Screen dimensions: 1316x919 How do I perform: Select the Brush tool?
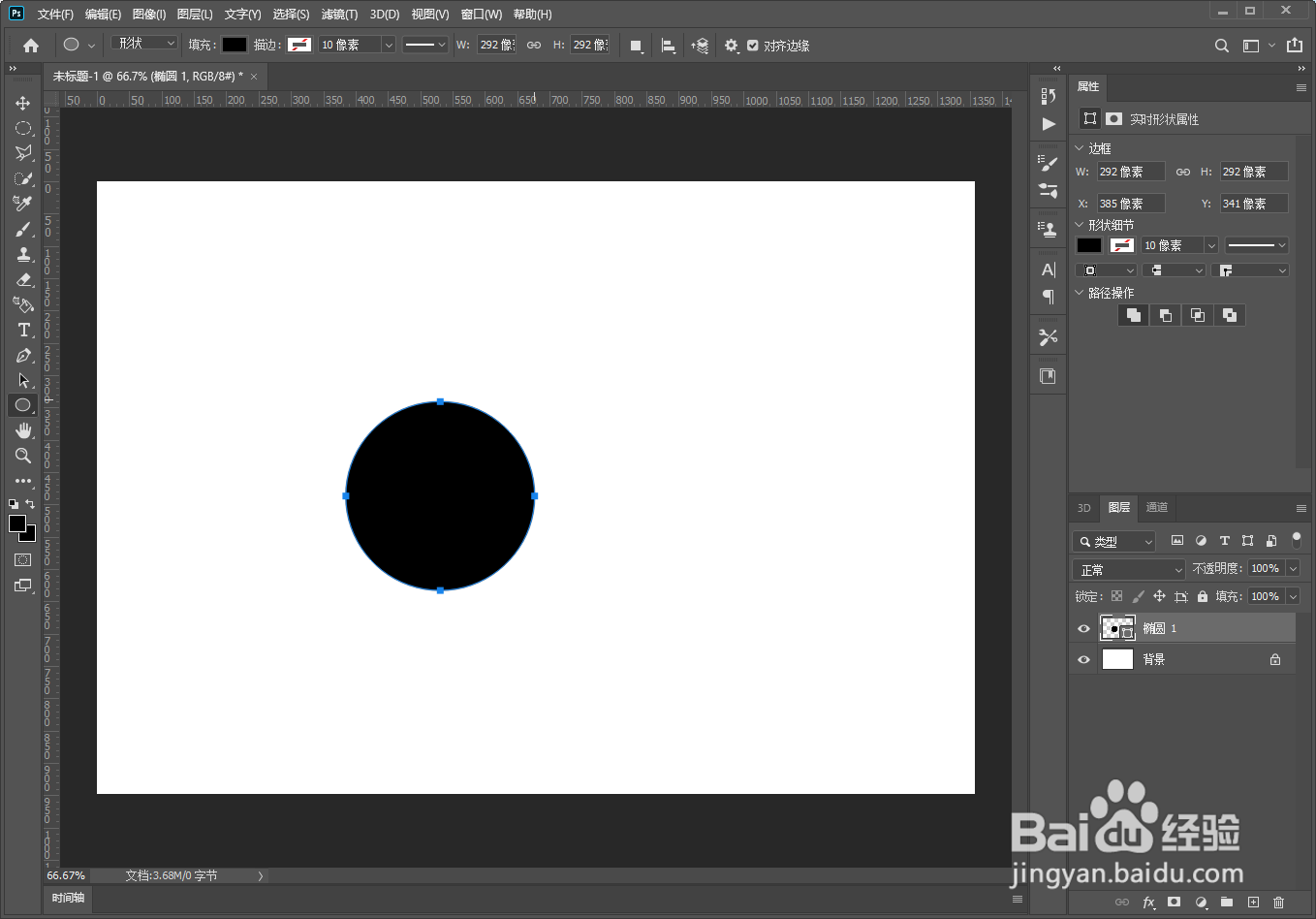click(x=23, y=229)
